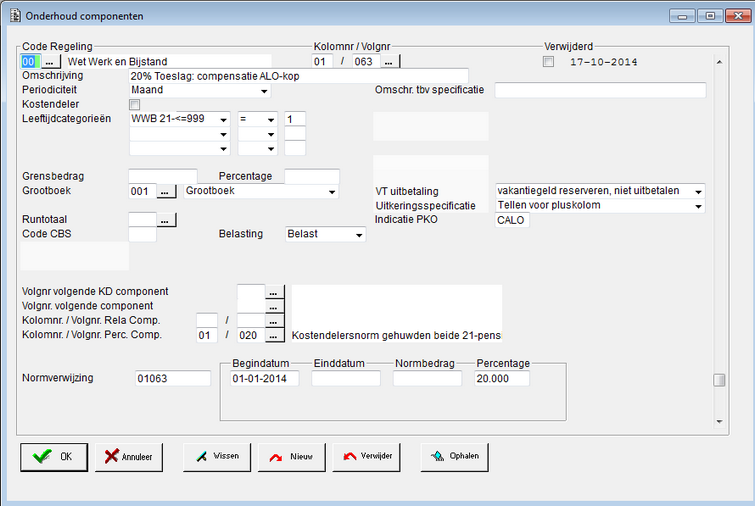Click the Einddatum field
The height and width of the screenshot is (506, 755).
tap(346, 378)
